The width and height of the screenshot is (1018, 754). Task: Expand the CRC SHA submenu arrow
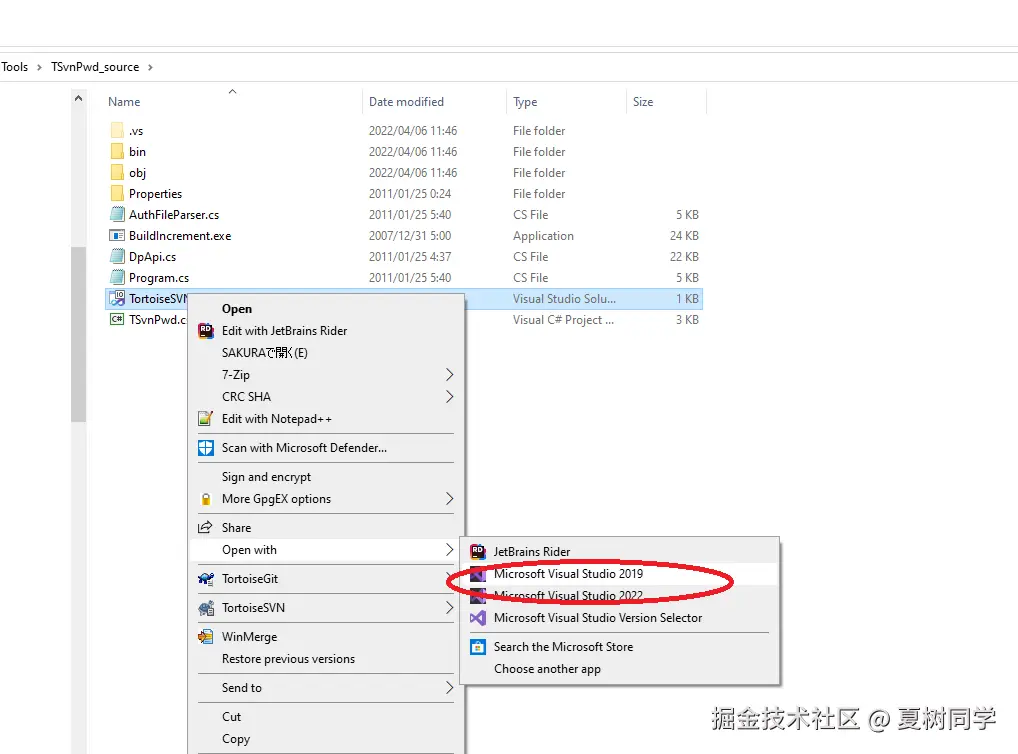[449, 397]
